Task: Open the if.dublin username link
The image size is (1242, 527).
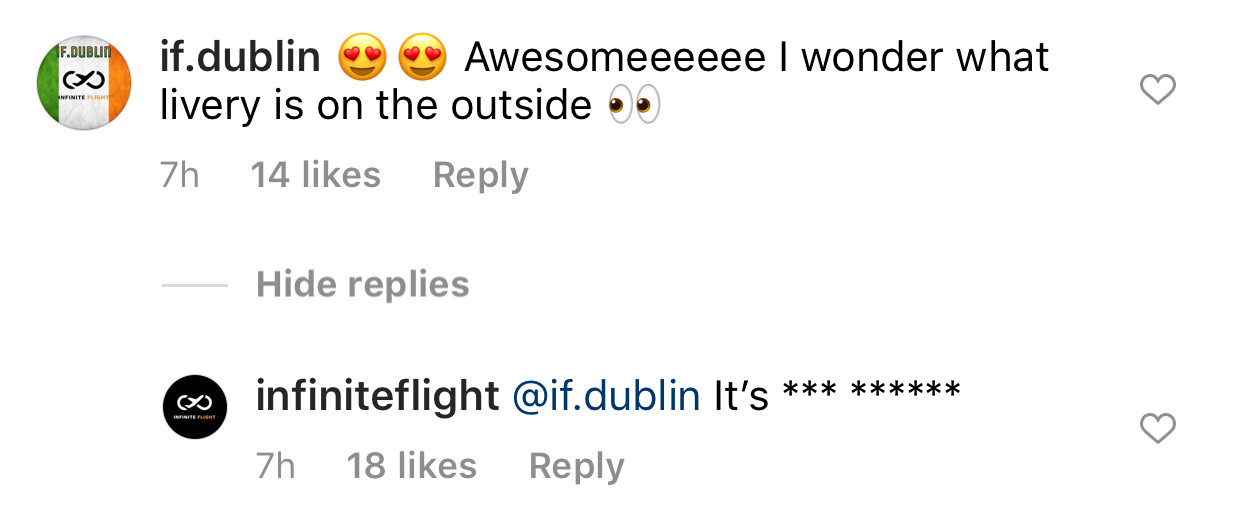Action: tap(240, 59)
